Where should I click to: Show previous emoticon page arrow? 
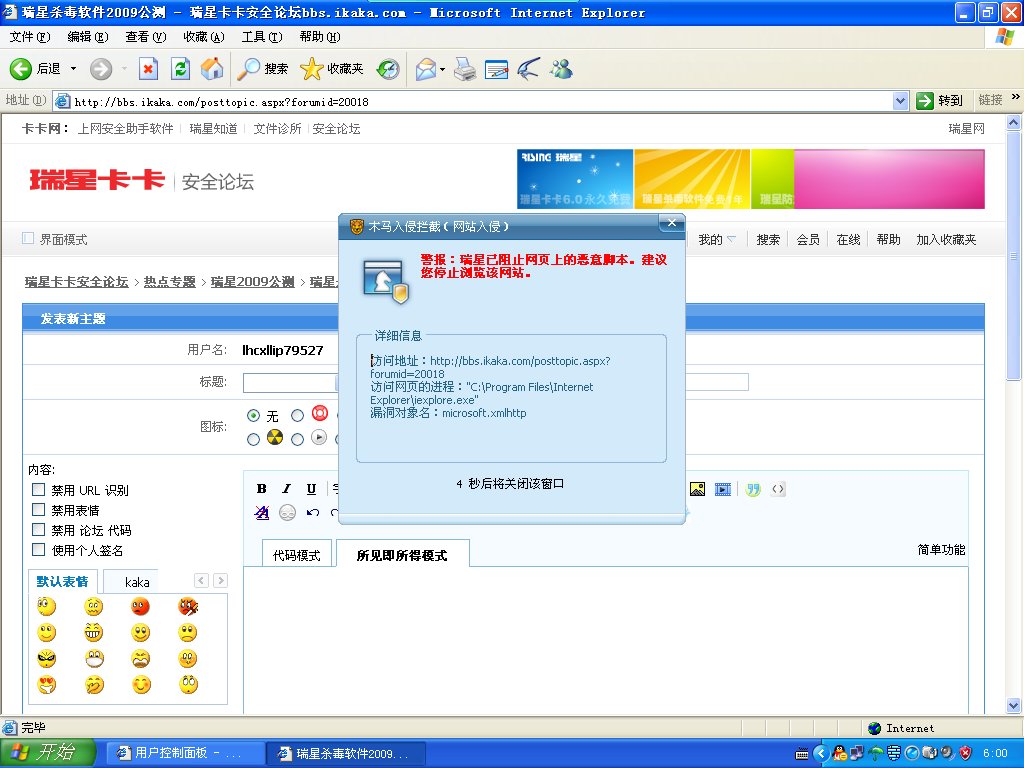pyautogui.click(x=201, y=580)
